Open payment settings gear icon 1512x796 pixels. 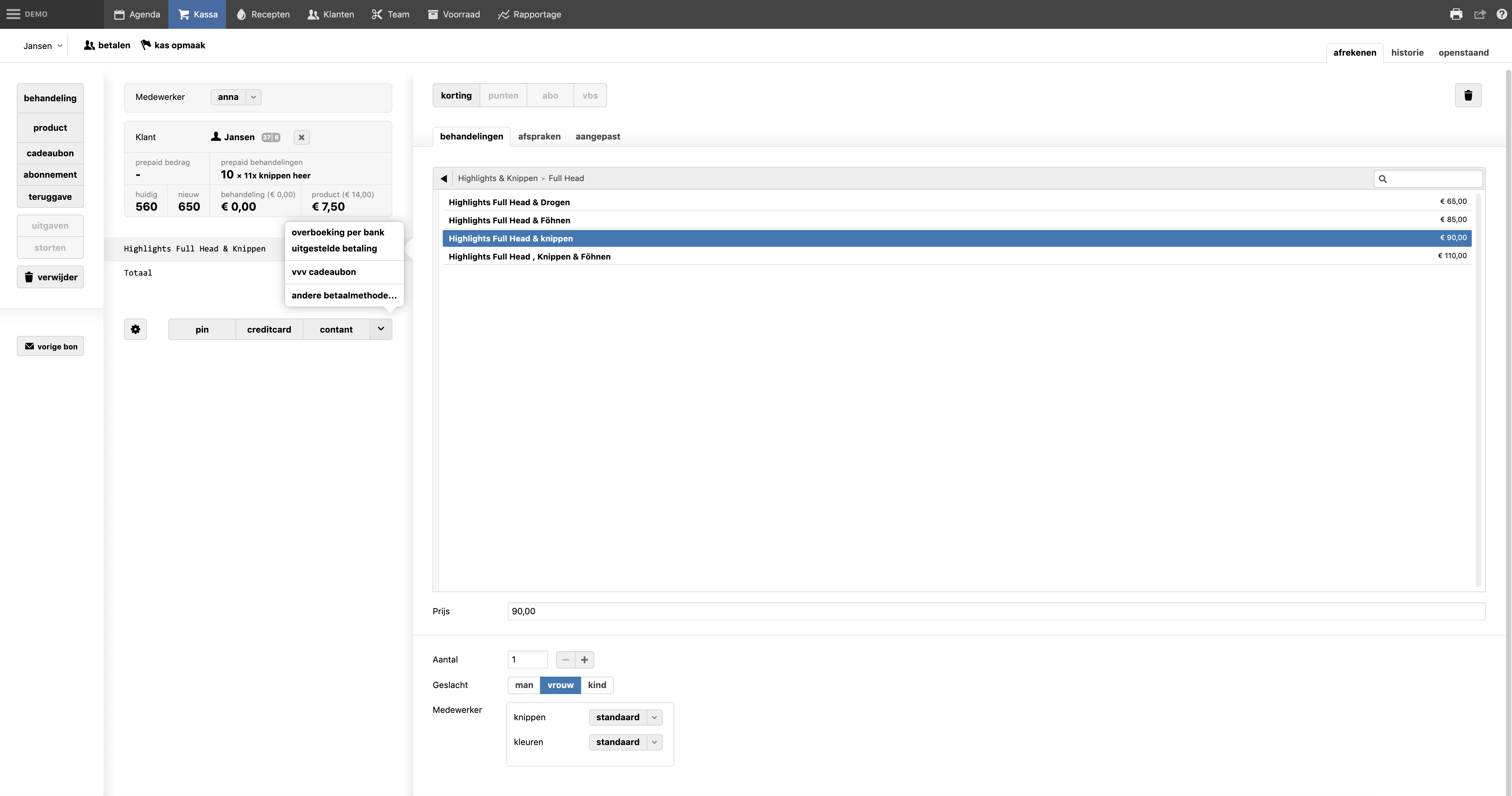[x=135, y=329]
